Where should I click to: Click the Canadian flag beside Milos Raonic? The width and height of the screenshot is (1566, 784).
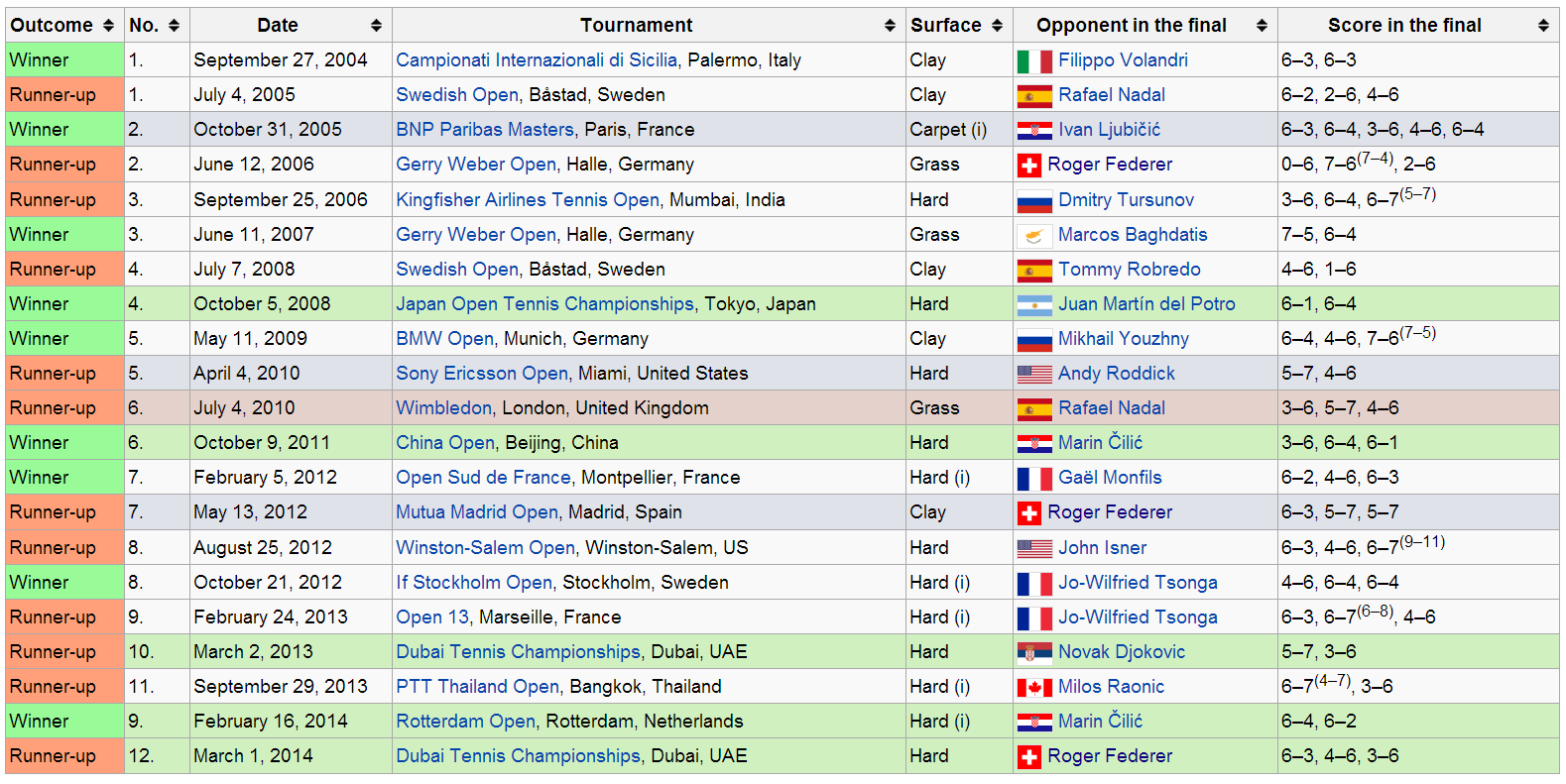(x=1034, y=688)
